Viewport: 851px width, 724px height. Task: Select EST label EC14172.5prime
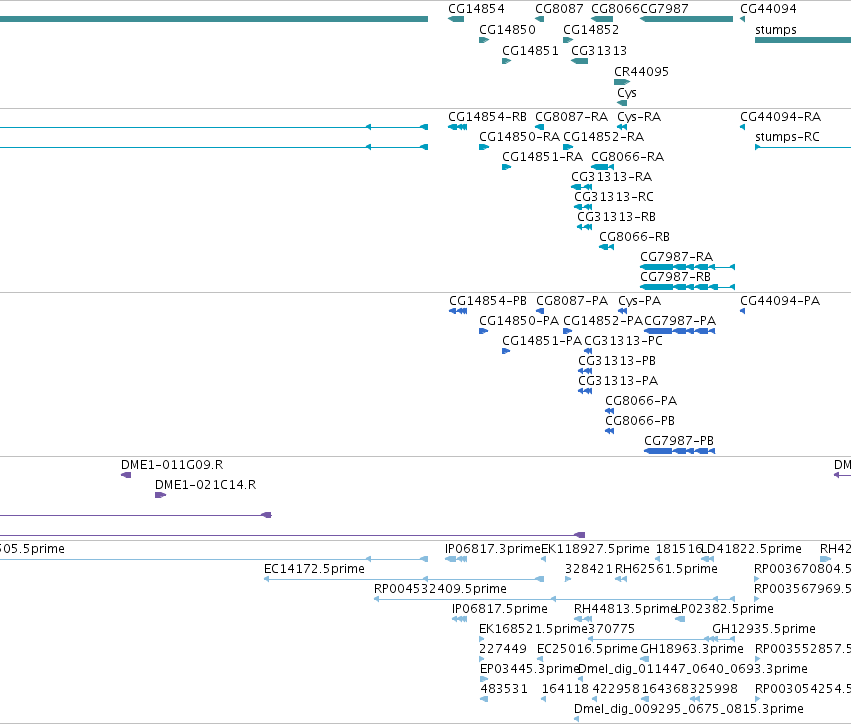click(314, 569)
